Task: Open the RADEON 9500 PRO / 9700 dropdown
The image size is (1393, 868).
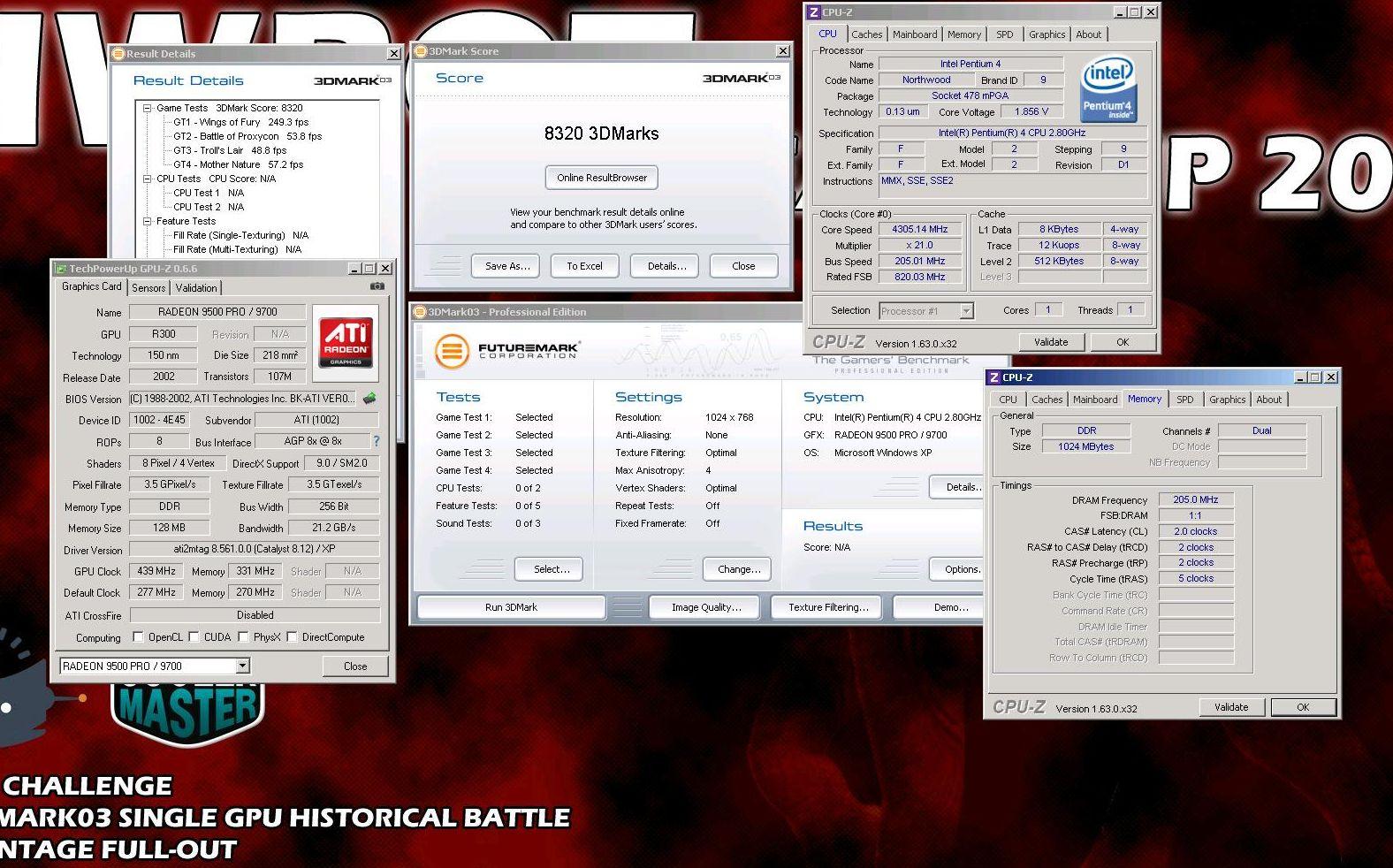Action: coord(243,666)
